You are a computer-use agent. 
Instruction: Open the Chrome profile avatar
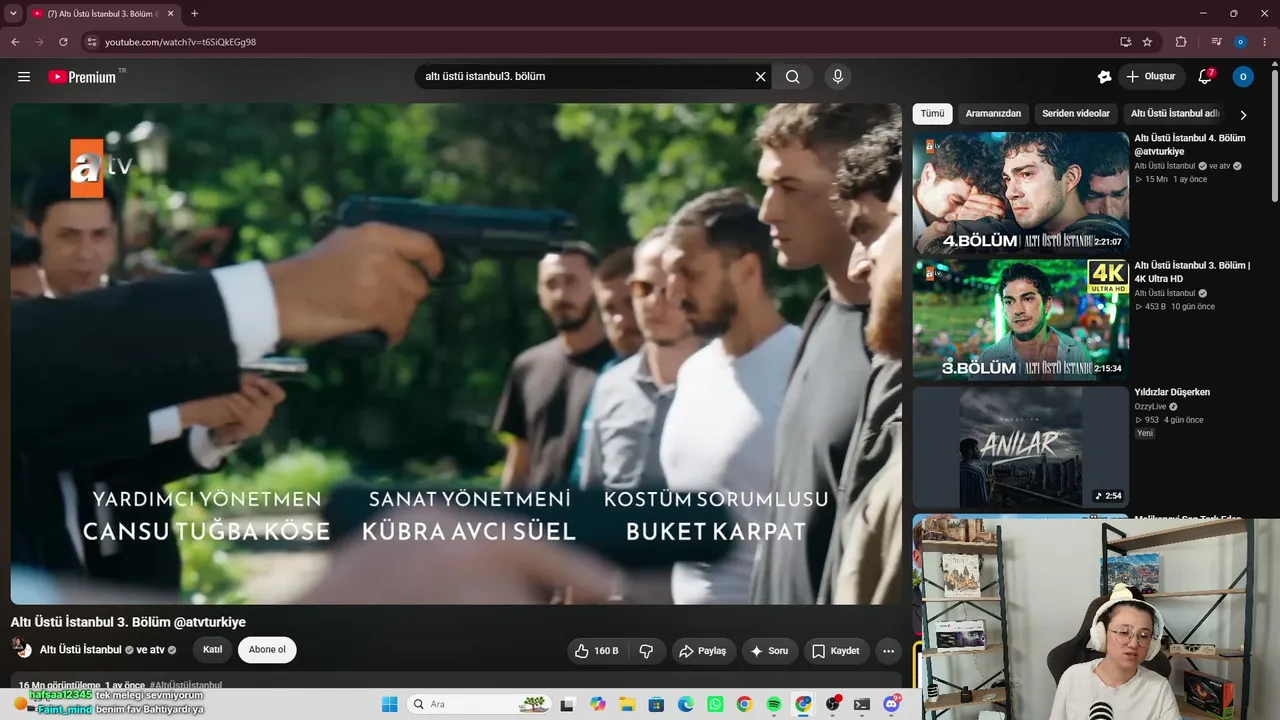click(1241, 42)
